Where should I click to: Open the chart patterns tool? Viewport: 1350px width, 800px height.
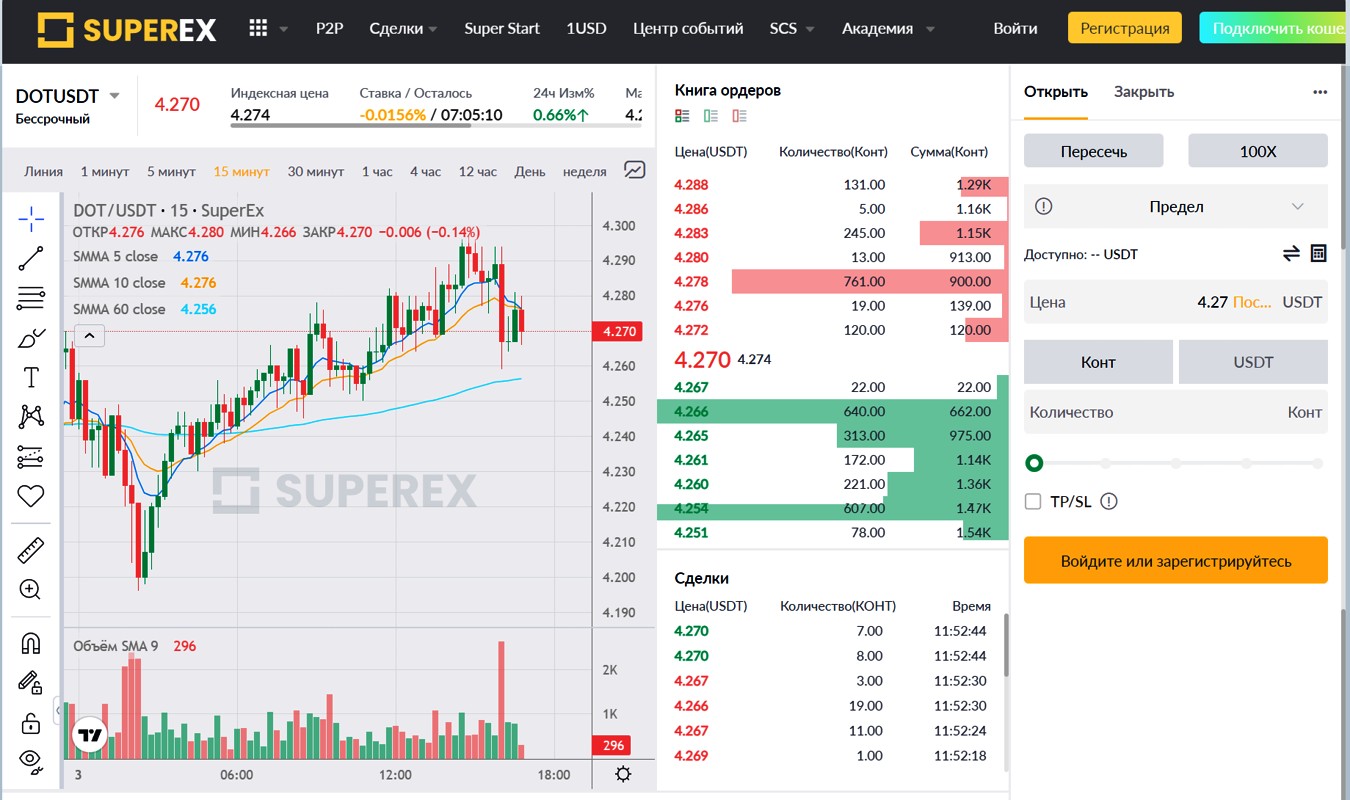coord(31,417)
